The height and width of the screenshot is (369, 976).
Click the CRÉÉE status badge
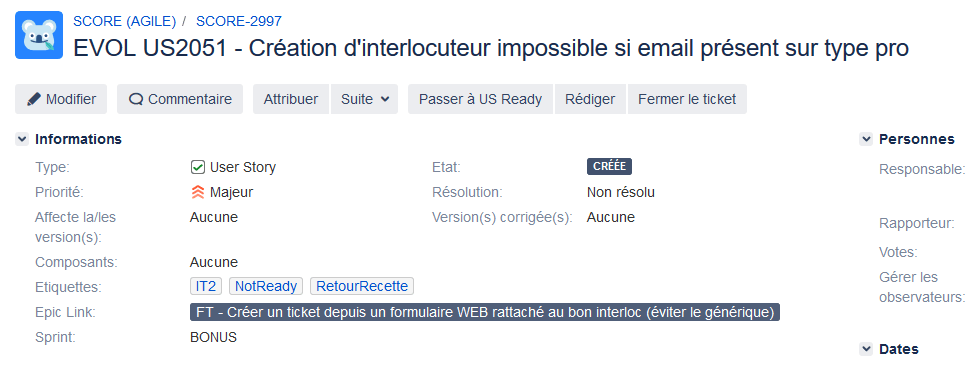[609, 167]
